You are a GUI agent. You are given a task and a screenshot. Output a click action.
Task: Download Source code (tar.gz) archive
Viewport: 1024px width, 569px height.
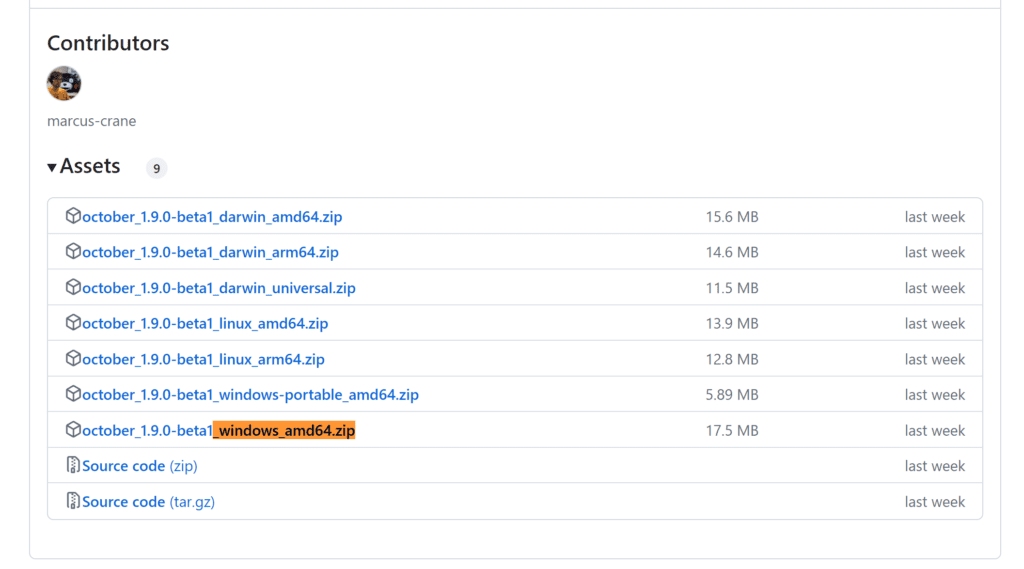pyautogui.click(x=148, y=502)
